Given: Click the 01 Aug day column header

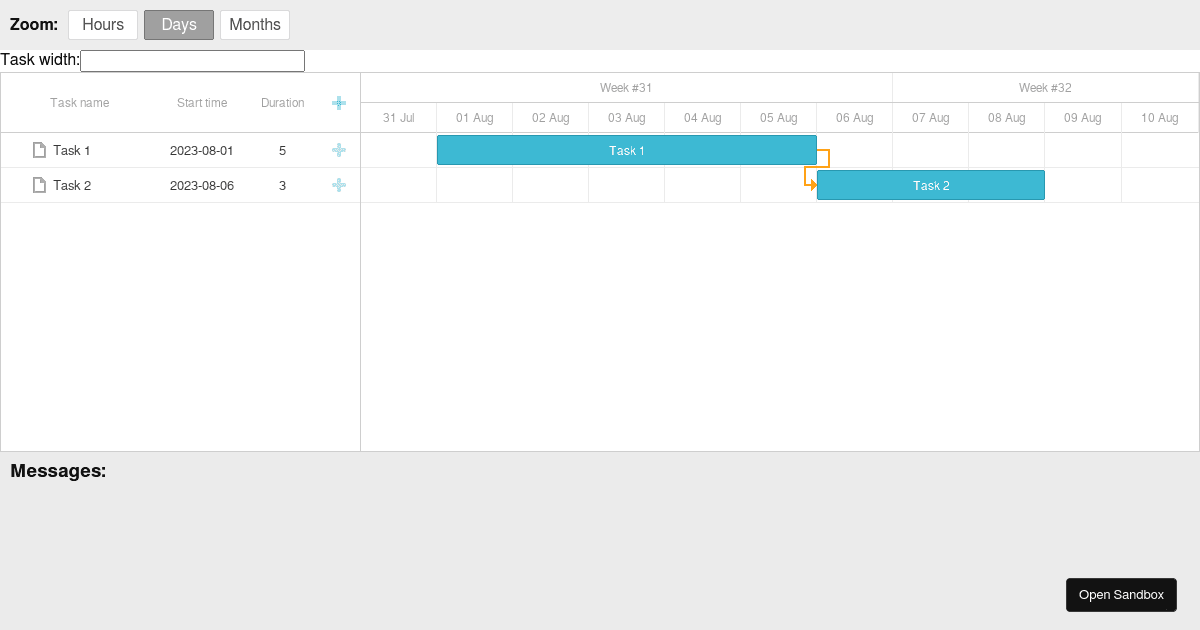Looking at the screenshot, I should tap(474, 117).
